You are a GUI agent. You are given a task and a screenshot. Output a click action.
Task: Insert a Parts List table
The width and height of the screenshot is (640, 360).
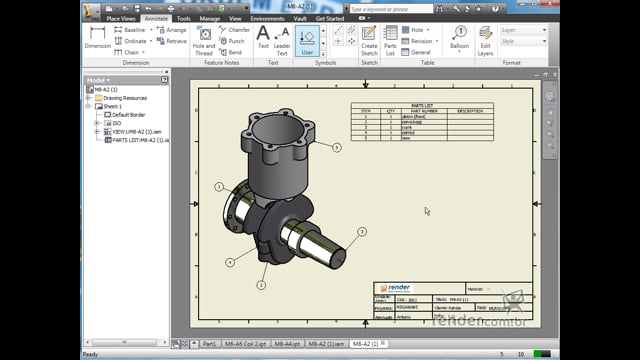click(x=390, y=41)
